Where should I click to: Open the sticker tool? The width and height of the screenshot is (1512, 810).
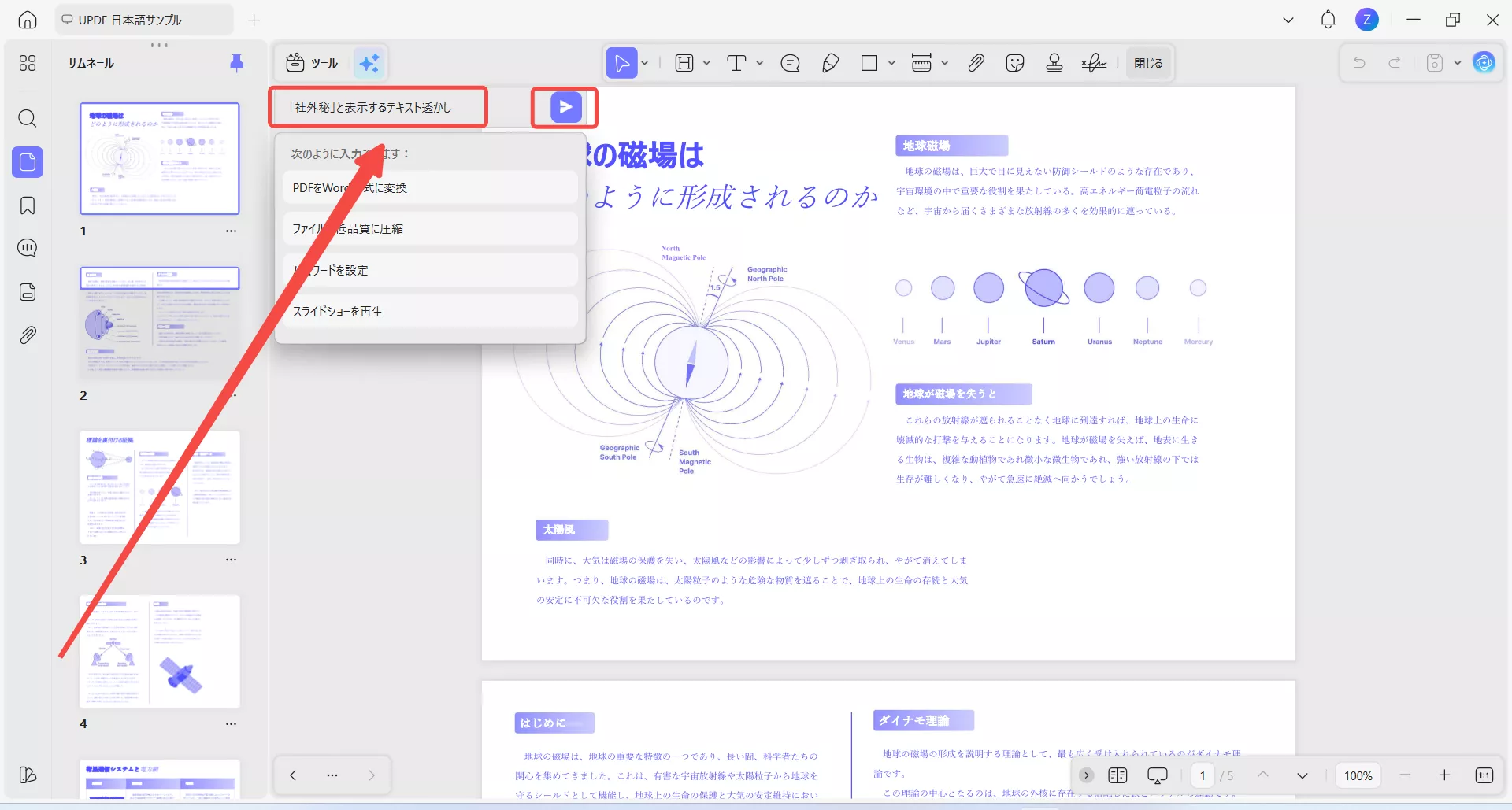pos(1014,63)
